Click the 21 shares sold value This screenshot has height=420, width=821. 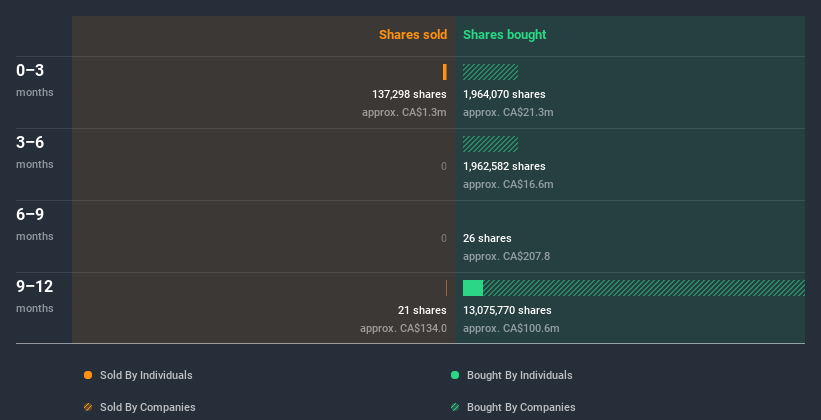coord(422,310)
